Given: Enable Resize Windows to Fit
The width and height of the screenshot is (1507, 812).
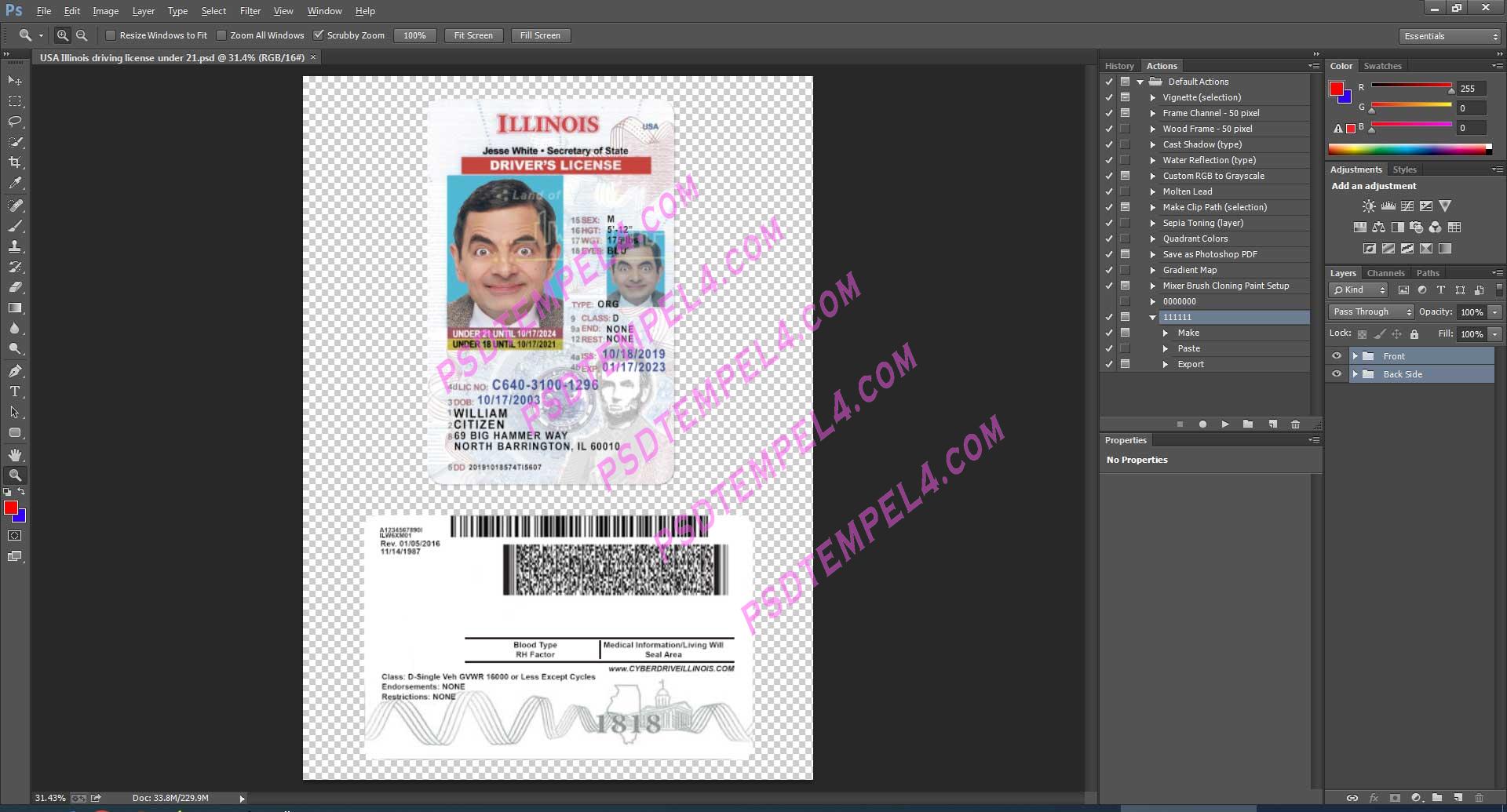Looking at the screenshot, I should pos(111,35).
